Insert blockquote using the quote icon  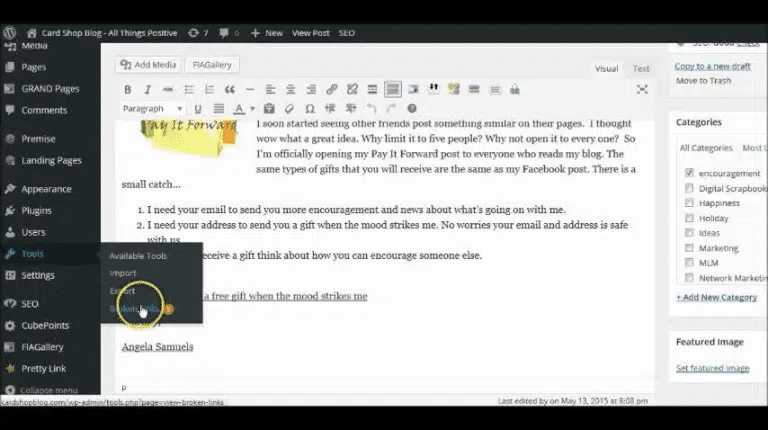pyautogui.click(x=231, y=90)
